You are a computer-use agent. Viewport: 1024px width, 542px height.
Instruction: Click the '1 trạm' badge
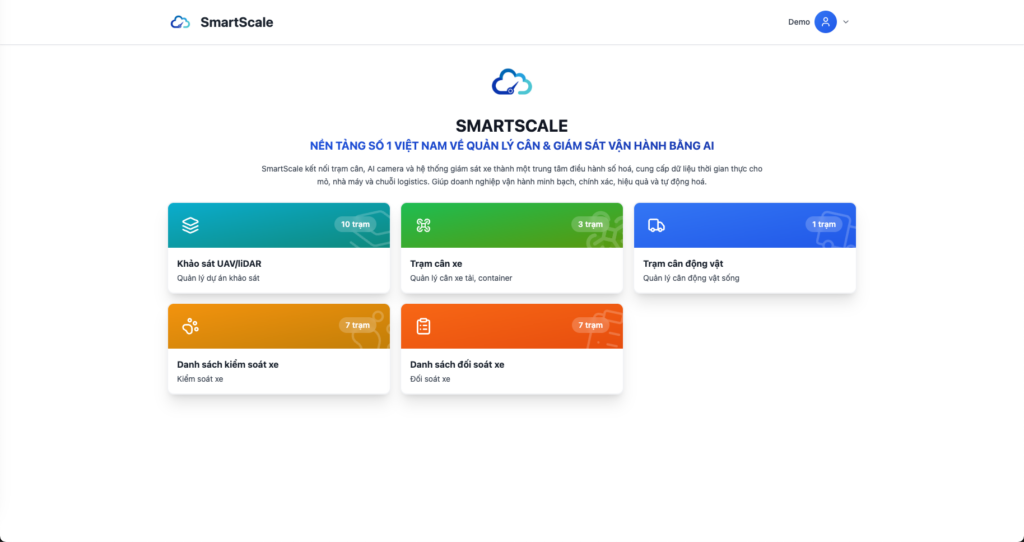pos(824,224)
